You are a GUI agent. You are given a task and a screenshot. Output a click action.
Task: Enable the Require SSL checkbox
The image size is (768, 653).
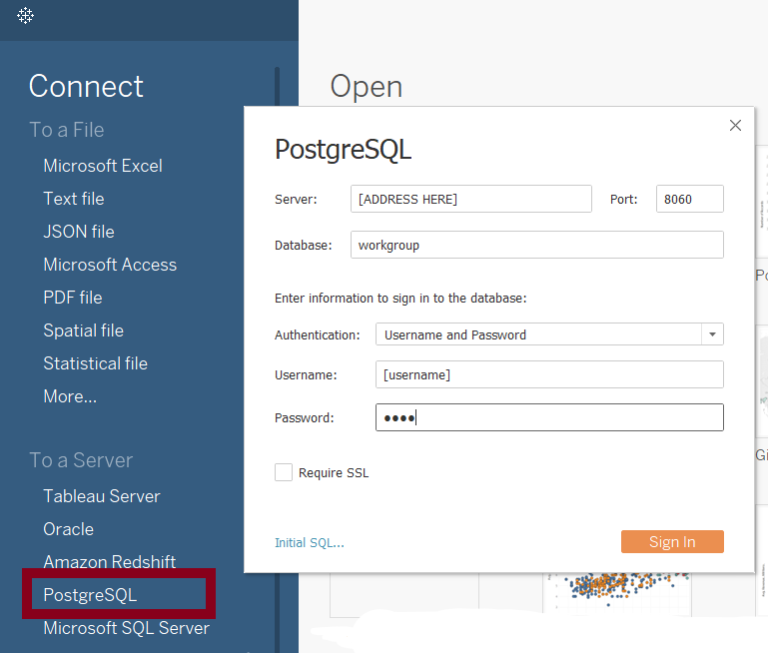click(284, 473)
